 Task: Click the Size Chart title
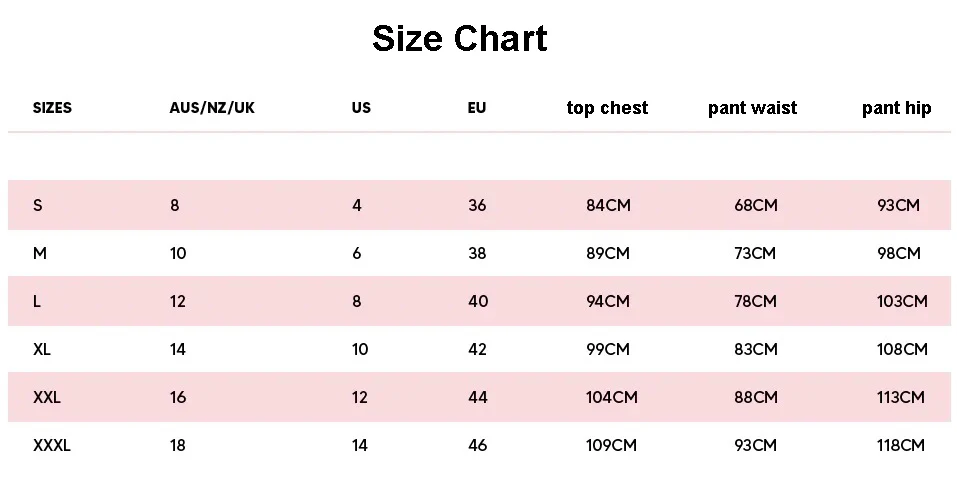(x=460, y=39)
